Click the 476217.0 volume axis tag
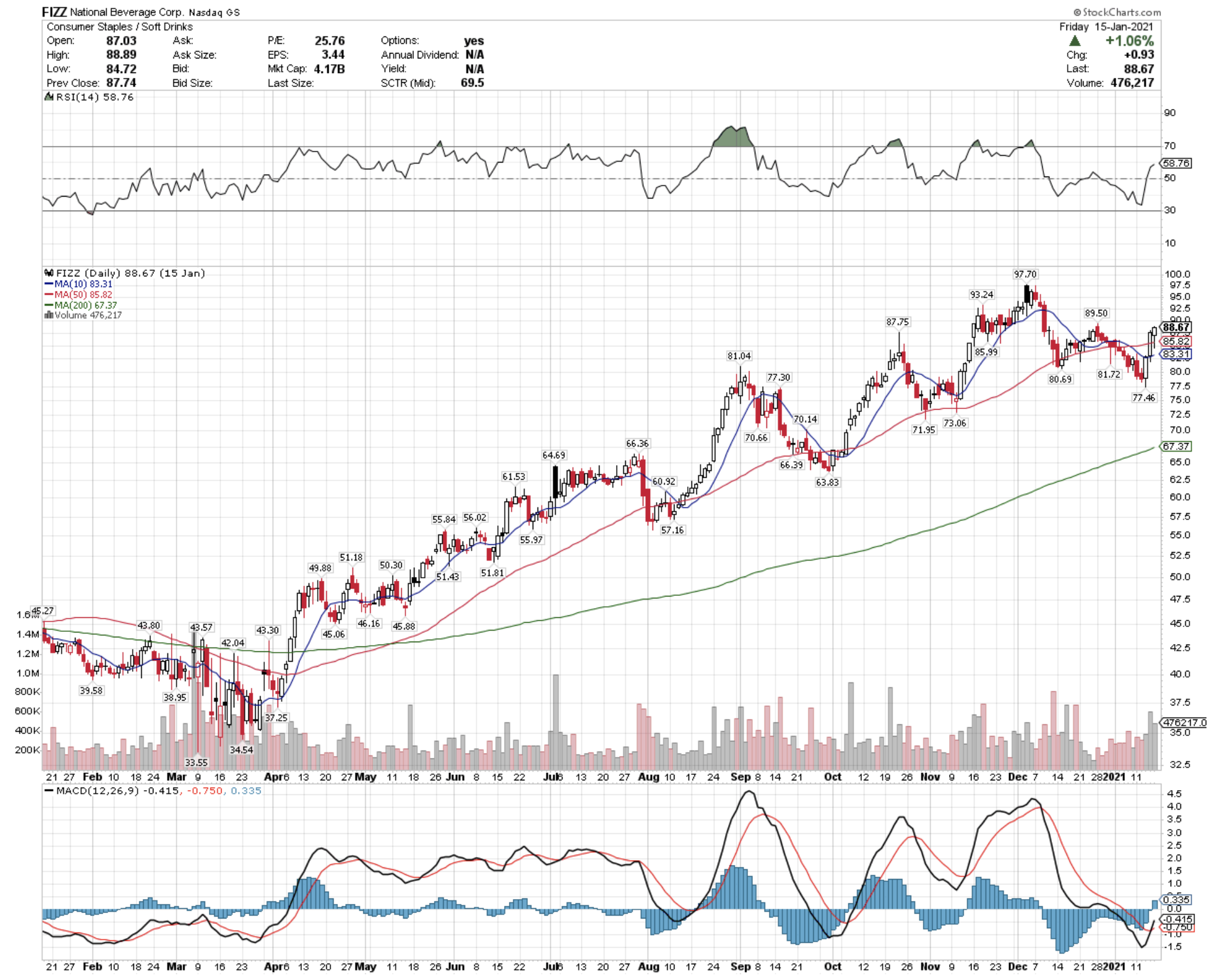 tap(1184, 723)
